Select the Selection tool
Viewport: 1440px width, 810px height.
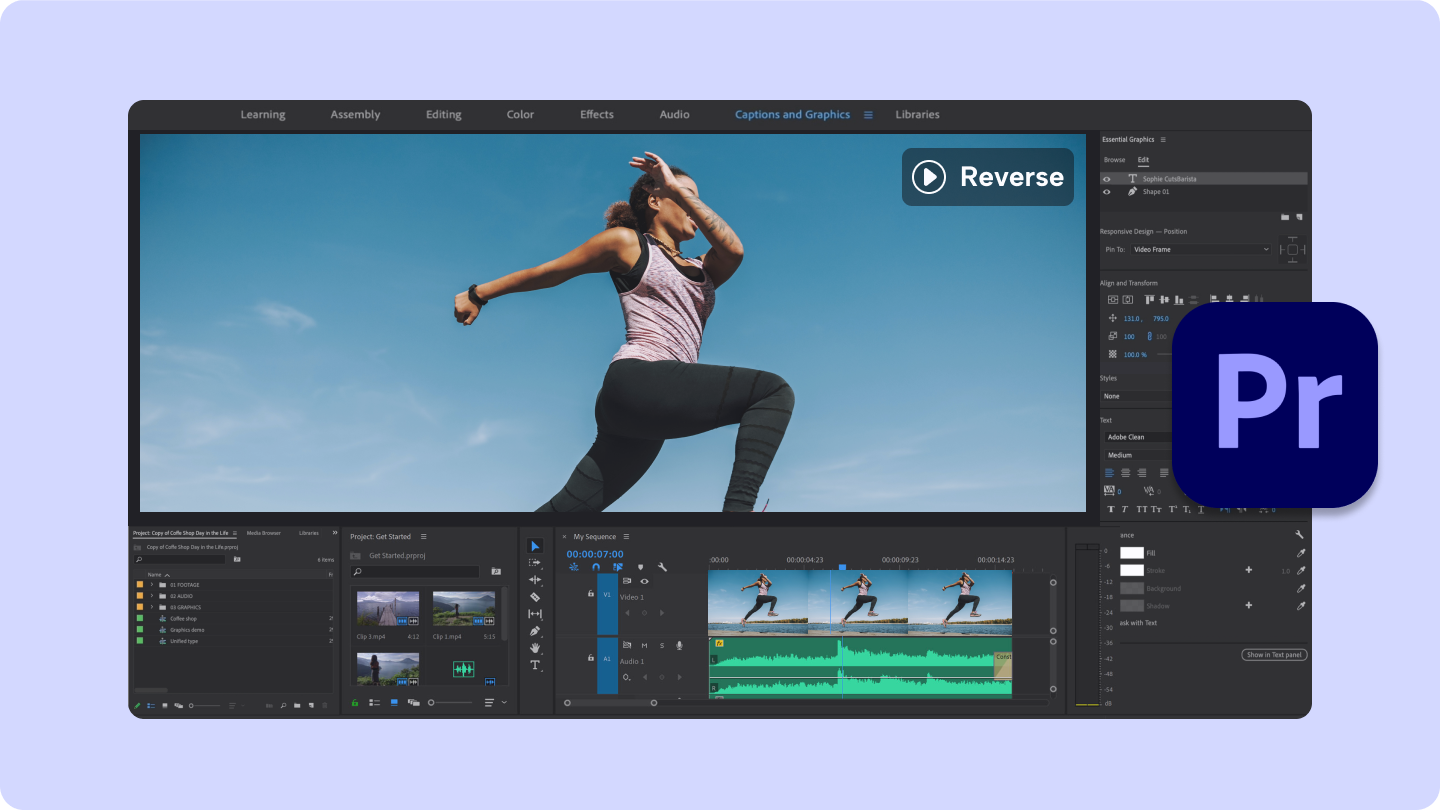point(535,546)
